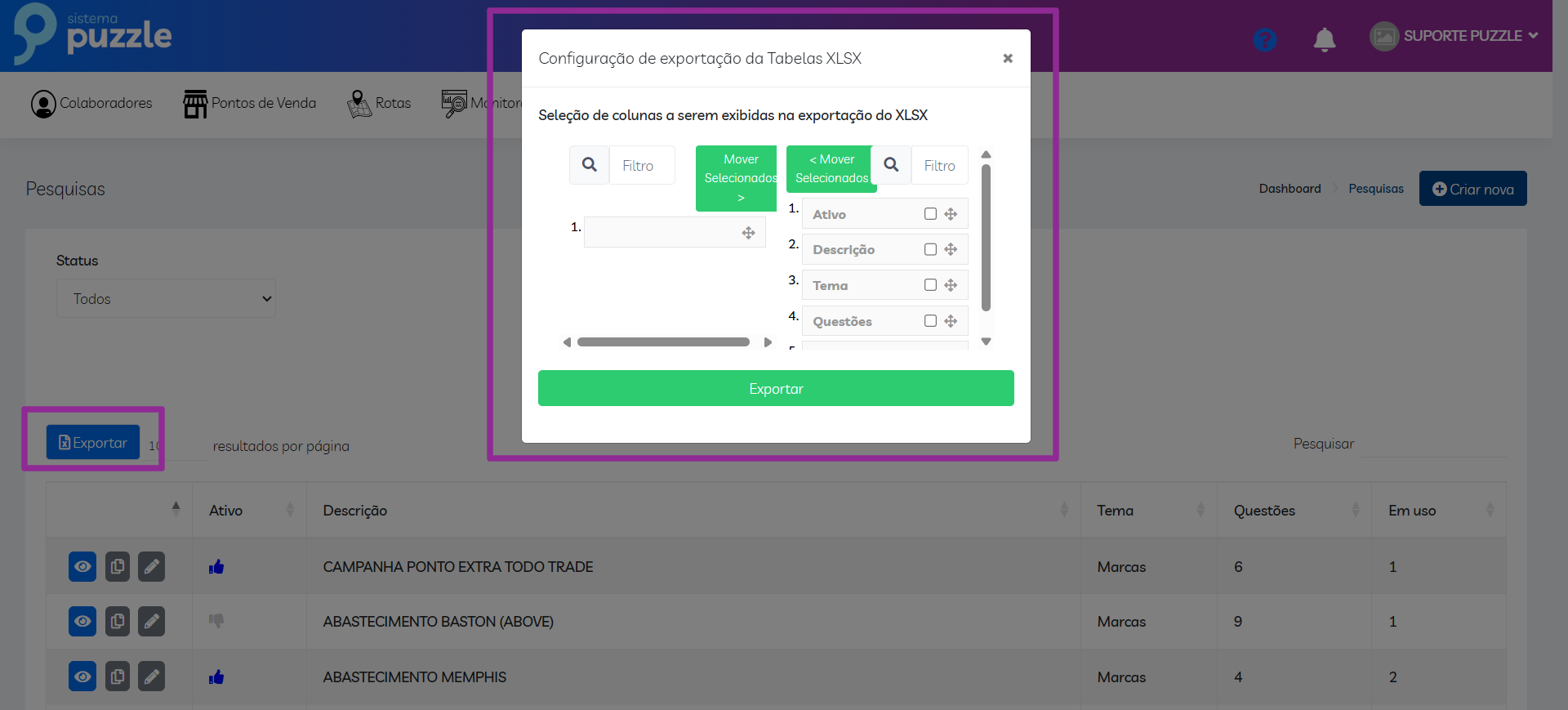This screenshot has width=1568, height=710.
Task: Go to Pontos de Venda menu
Action: 250,104
